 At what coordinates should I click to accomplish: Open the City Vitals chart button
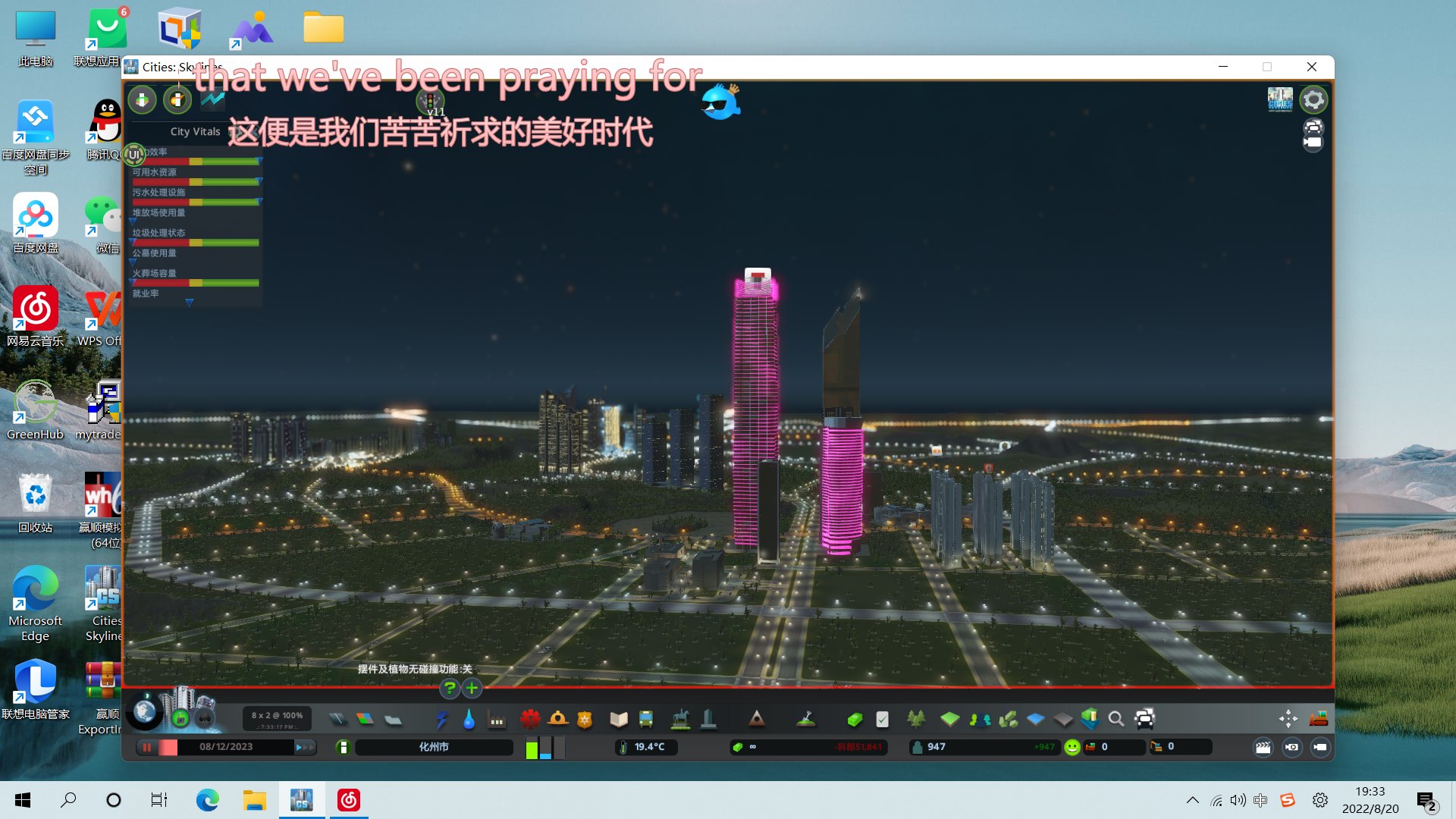click(213, 99)
